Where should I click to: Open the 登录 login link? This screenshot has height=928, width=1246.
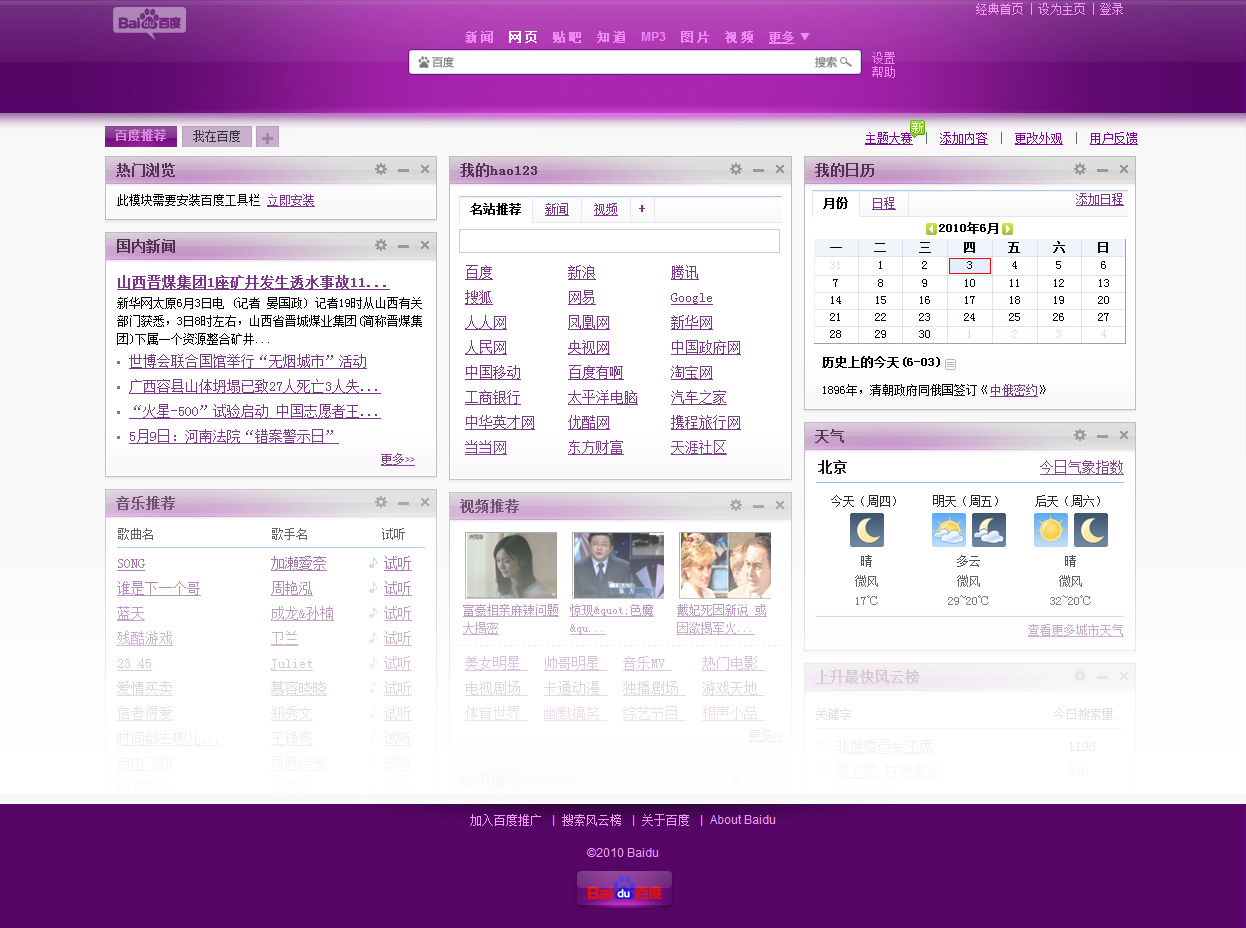pos(1111,9)
